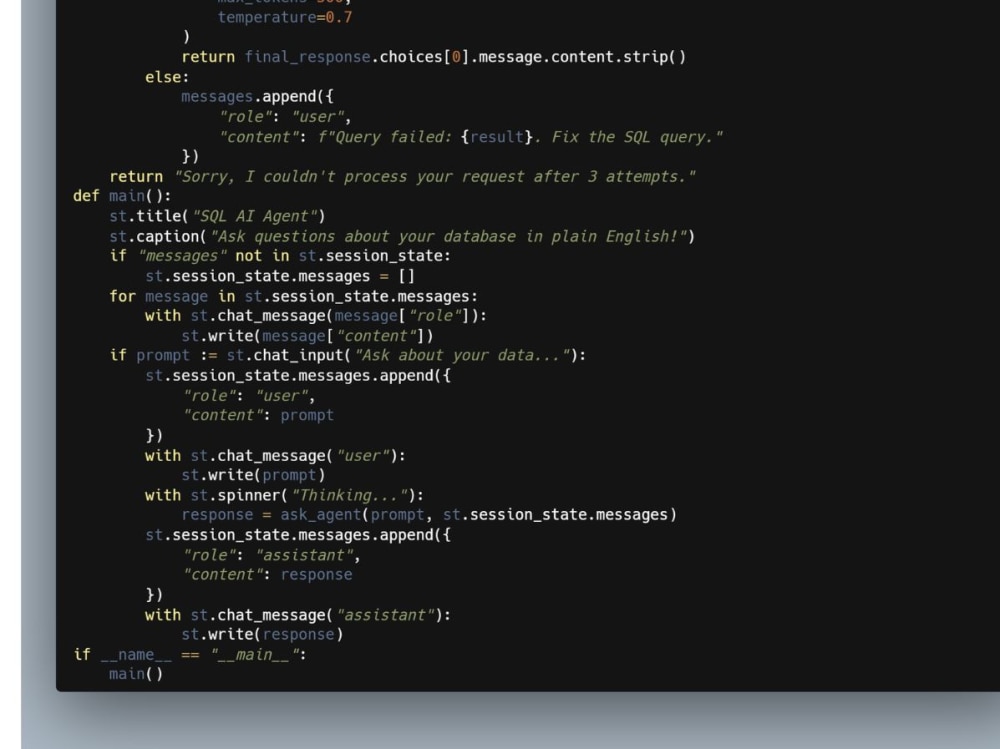Click the '"content": prompt' line
The width and height of the screenshot is (1000, 749).
(258, 415)
